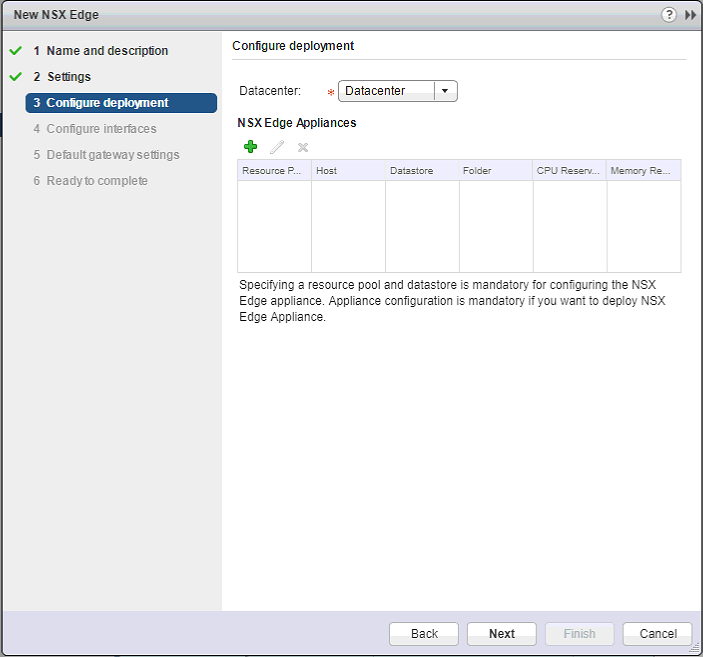Open the Datacenter dropdown arrow

coord(445,91)
